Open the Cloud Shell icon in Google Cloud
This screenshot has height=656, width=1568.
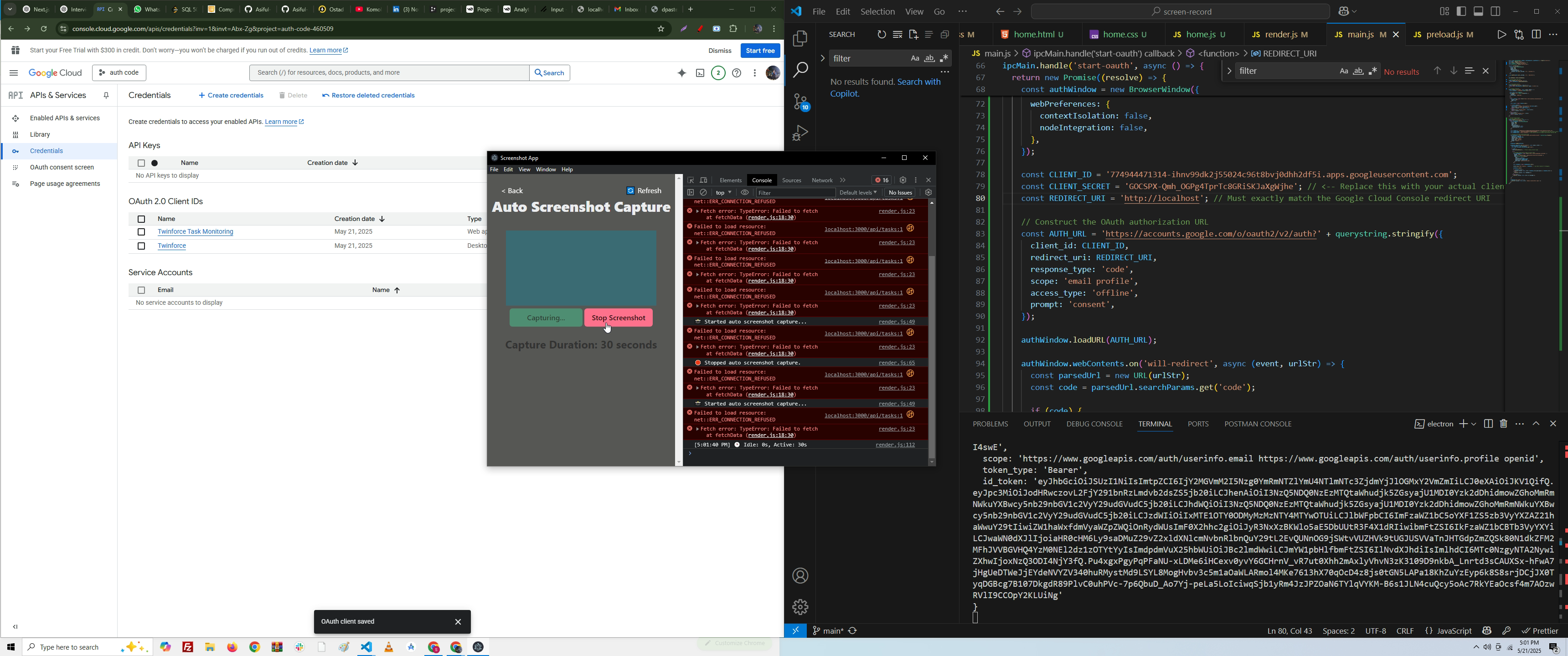pos(700,73)
